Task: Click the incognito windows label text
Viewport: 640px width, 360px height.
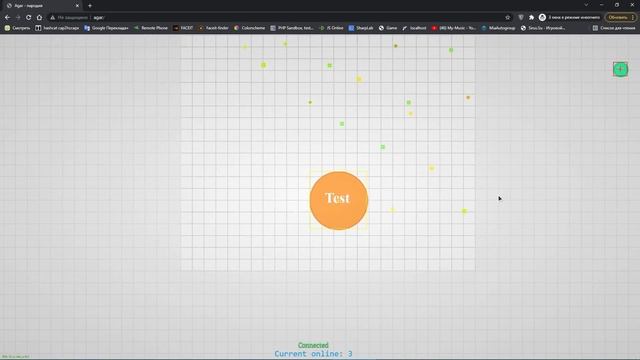Action: 574,18
